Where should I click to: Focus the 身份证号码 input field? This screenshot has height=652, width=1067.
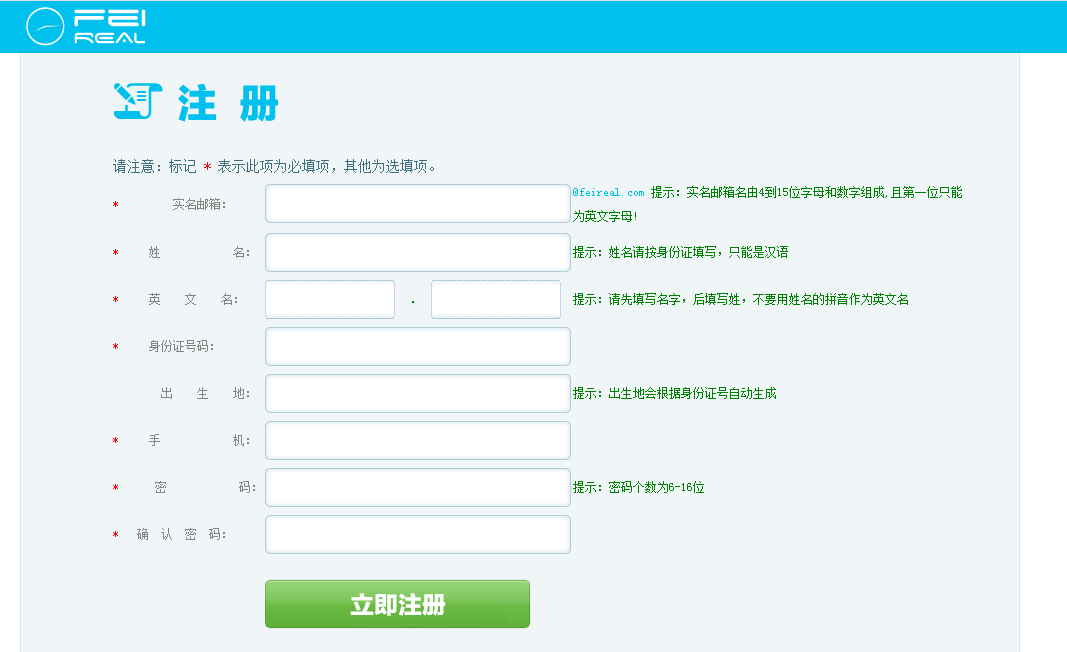tap(418, 346)
